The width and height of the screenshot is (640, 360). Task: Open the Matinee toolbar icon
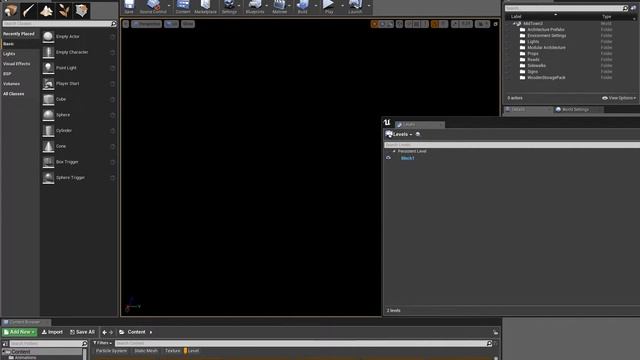(x=280, y=7)
